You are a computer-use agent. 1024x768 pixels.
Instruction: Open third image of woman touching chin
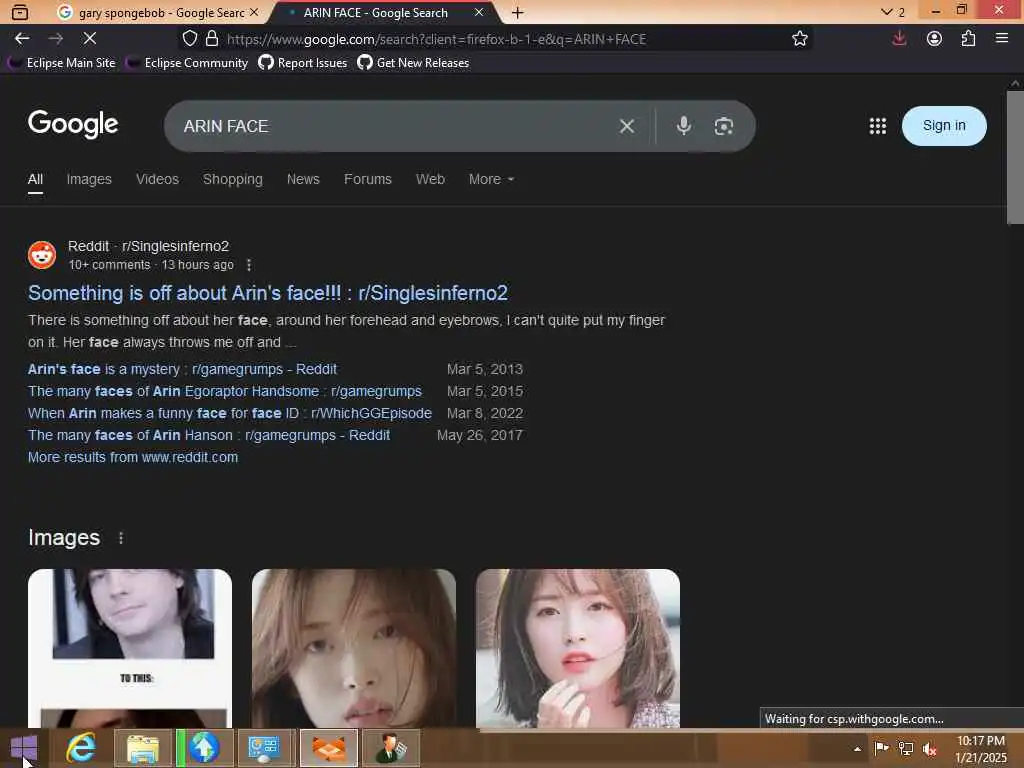(578, 648)
